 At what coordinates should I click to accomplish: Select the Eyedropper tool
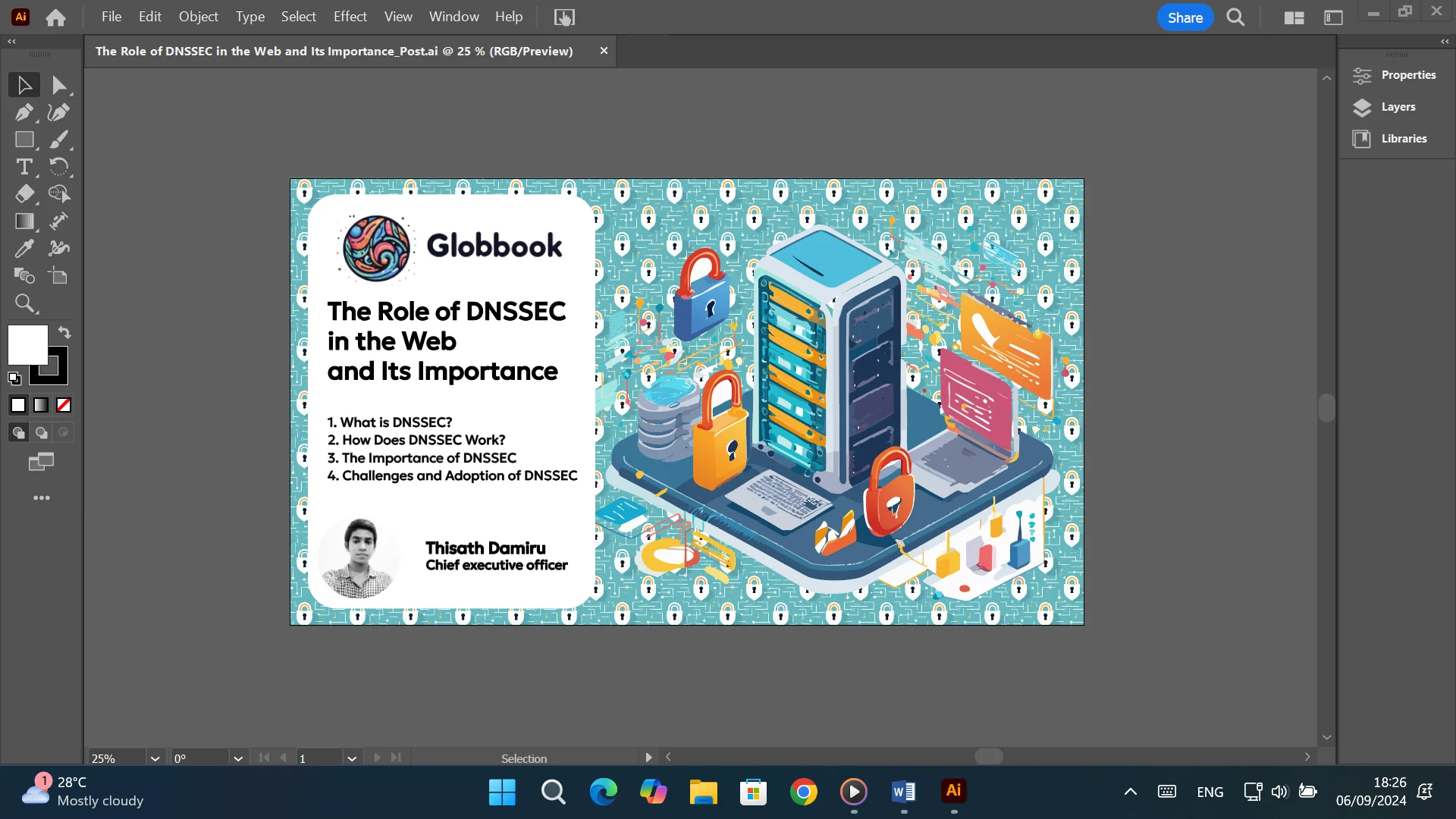[x=24, y=249]
